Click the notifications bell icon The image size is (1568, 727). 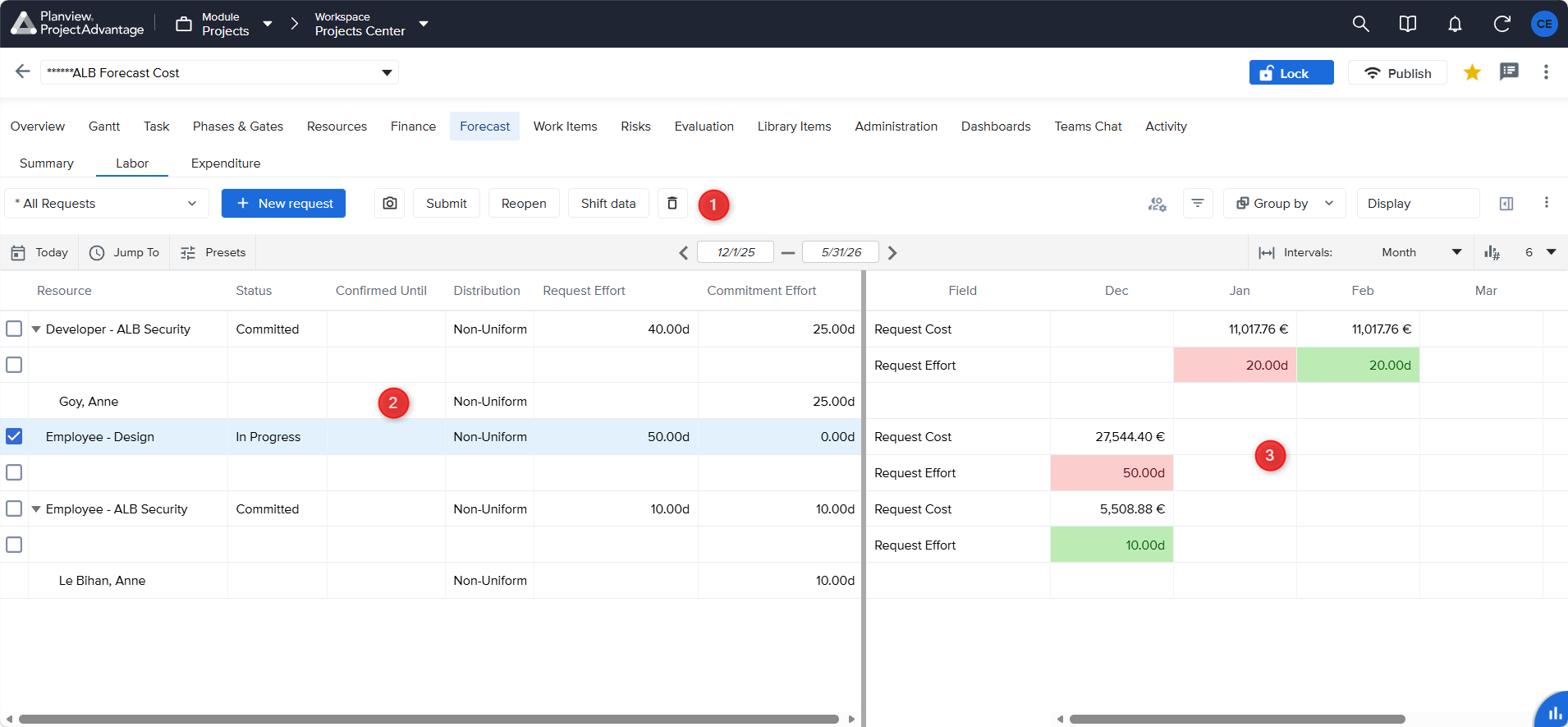1455,24
